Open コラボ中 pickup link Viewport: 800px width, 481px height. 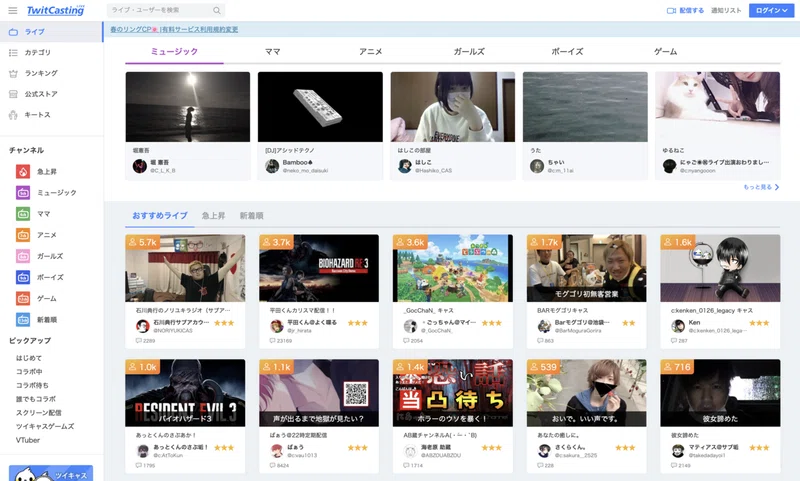(29, 372)
